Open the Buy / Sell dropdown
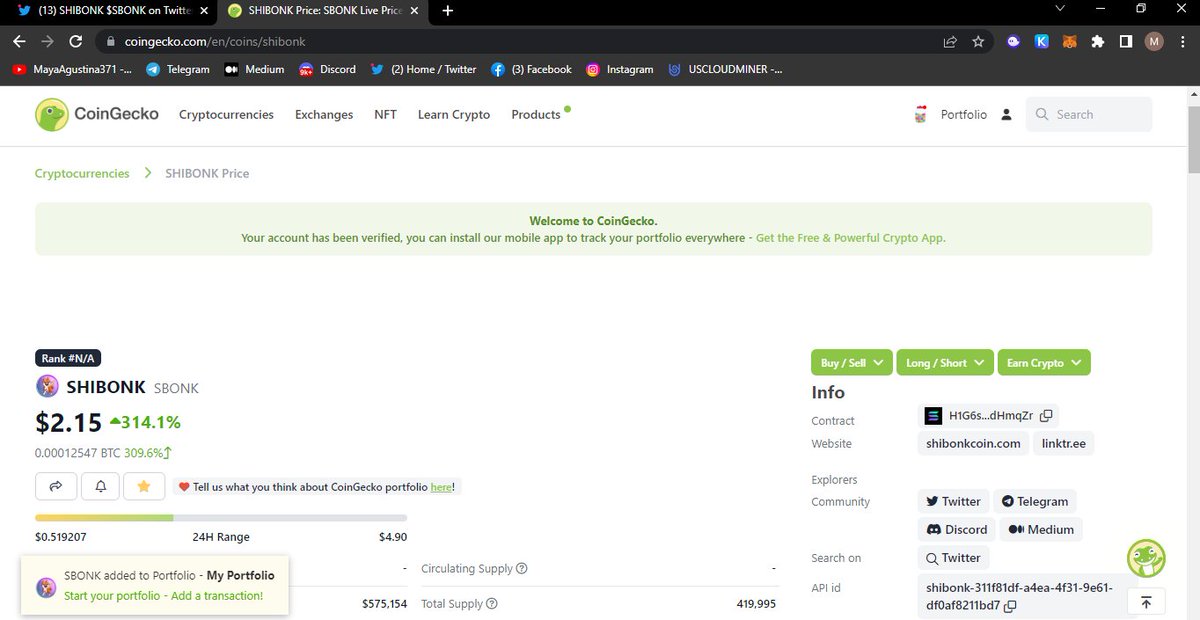 (x=853, y=363)
